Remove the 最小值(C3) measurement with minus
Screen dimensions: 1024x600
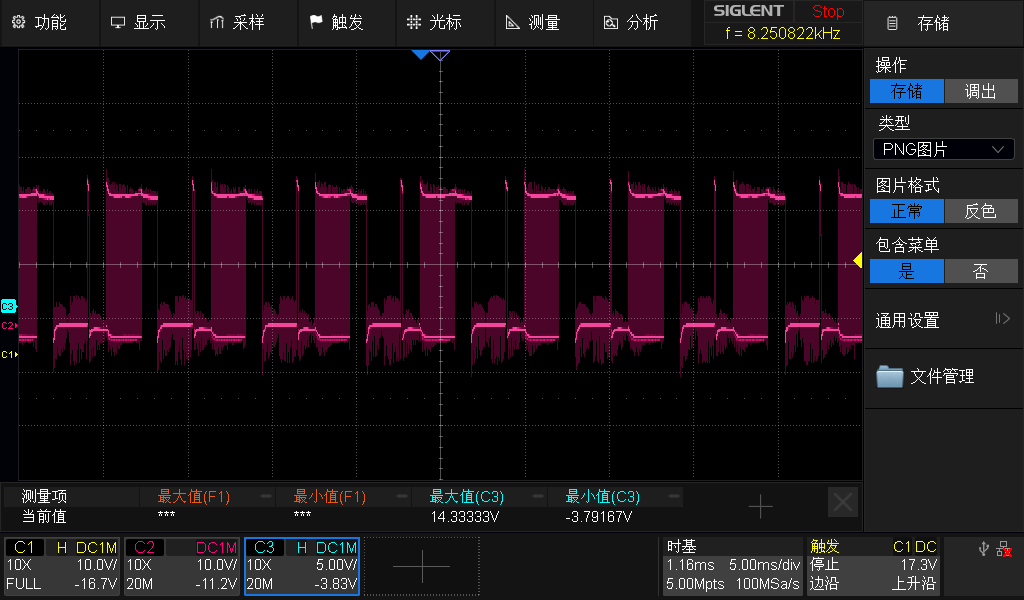[674, 496]
